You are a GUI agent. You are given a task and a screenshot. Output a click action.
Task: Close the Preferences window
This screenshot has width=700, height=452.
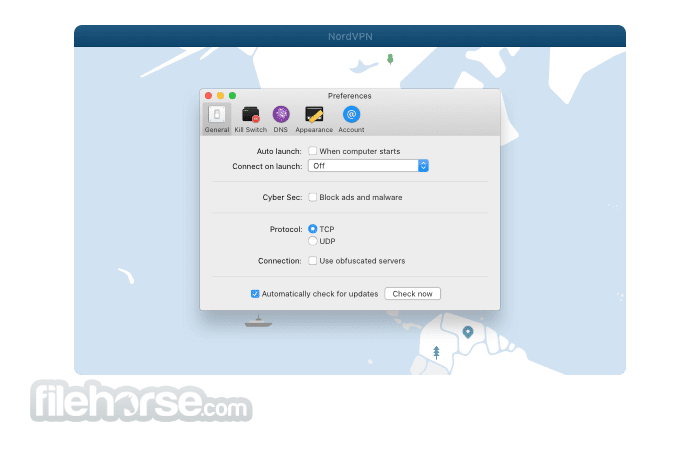click(x=208, y=96)
